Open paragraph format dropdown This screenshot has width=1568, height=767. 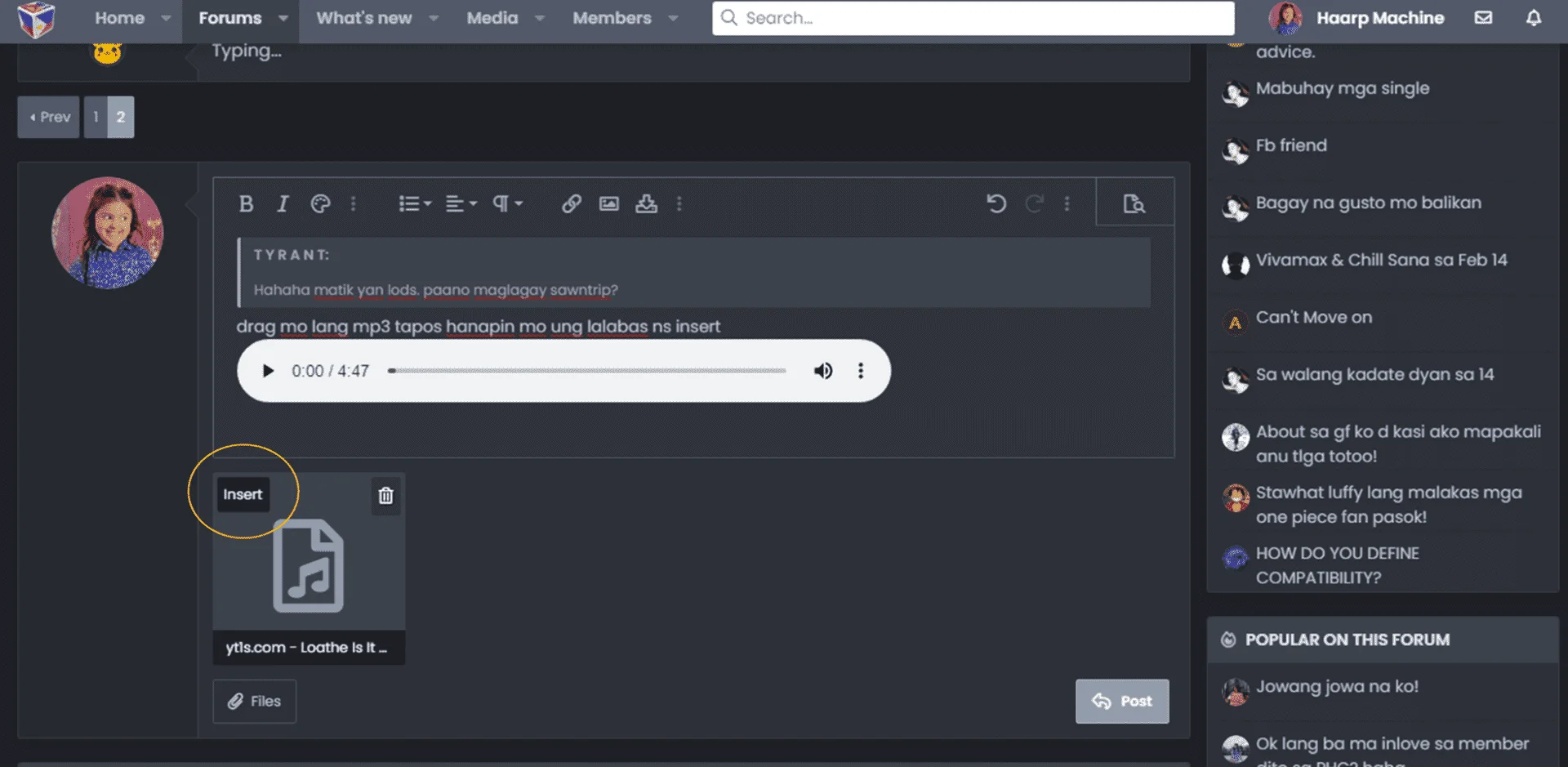[x=506, y=203]
